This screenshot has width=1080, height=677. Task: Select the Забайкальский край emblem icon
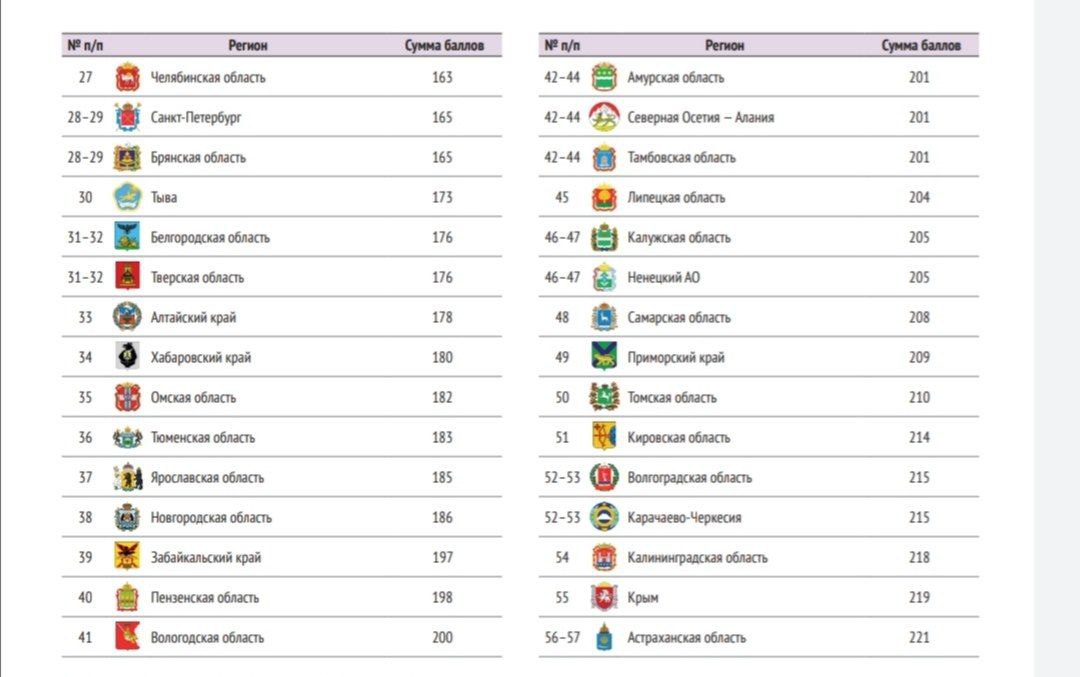point(127,557)
